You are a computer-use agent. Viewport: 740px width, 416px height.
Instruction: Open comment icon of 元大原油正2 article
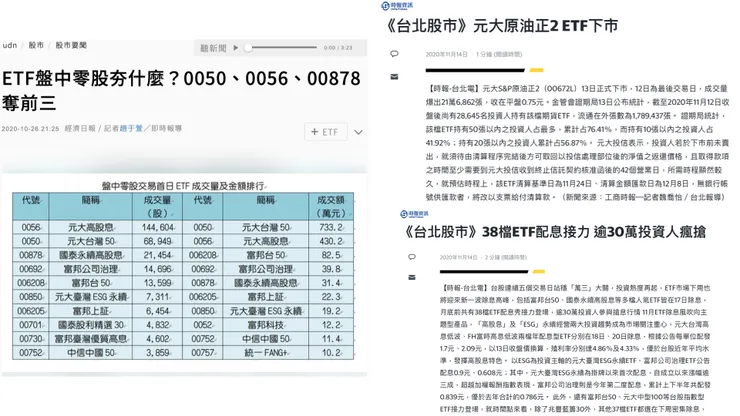click(x=395, y=54)
